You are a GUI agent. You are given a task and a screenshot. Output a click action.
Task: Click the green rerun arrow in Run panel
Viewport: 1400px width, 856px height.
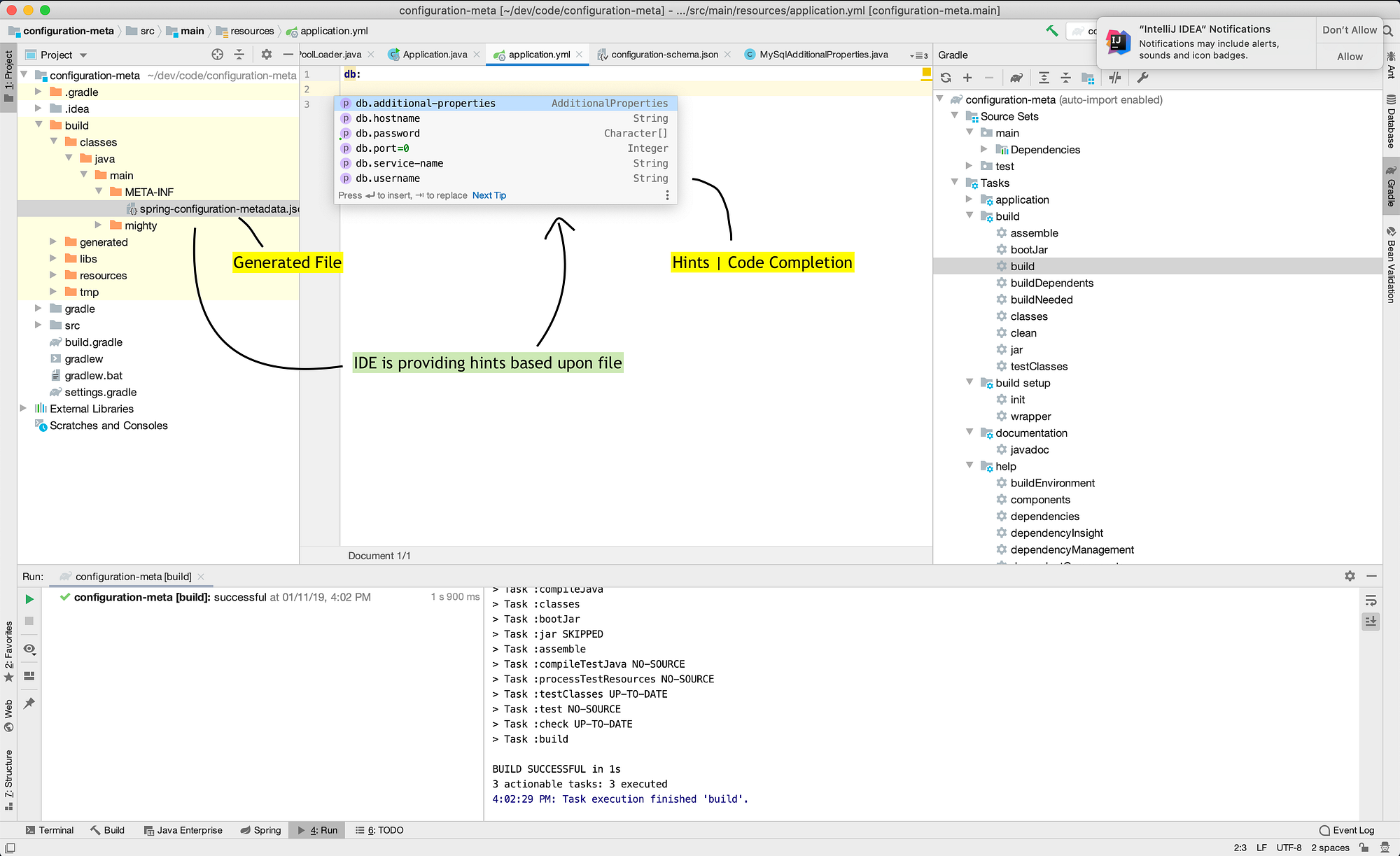click(29, 599)
